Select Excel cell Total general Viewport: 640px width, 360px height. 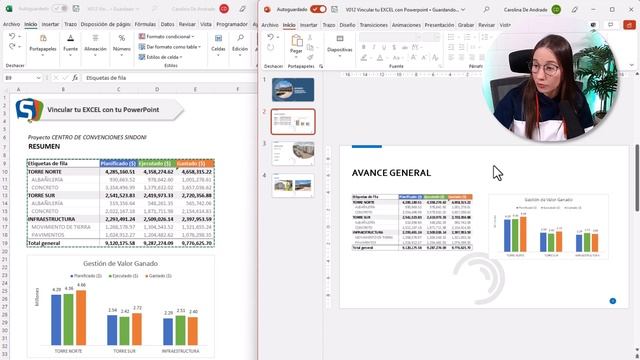click(63, 243)
